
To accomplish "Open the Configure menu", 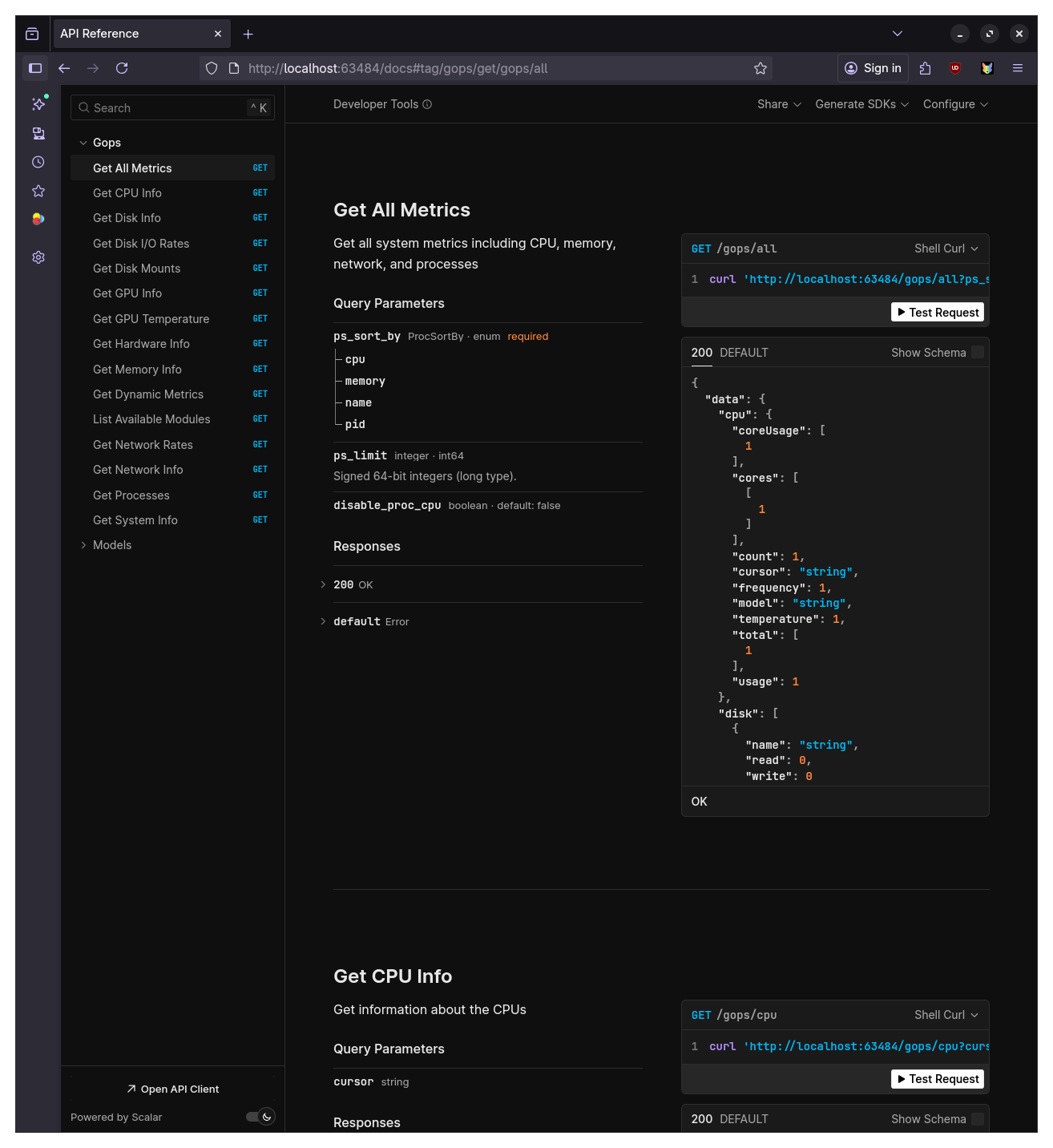I will point(954,104).
